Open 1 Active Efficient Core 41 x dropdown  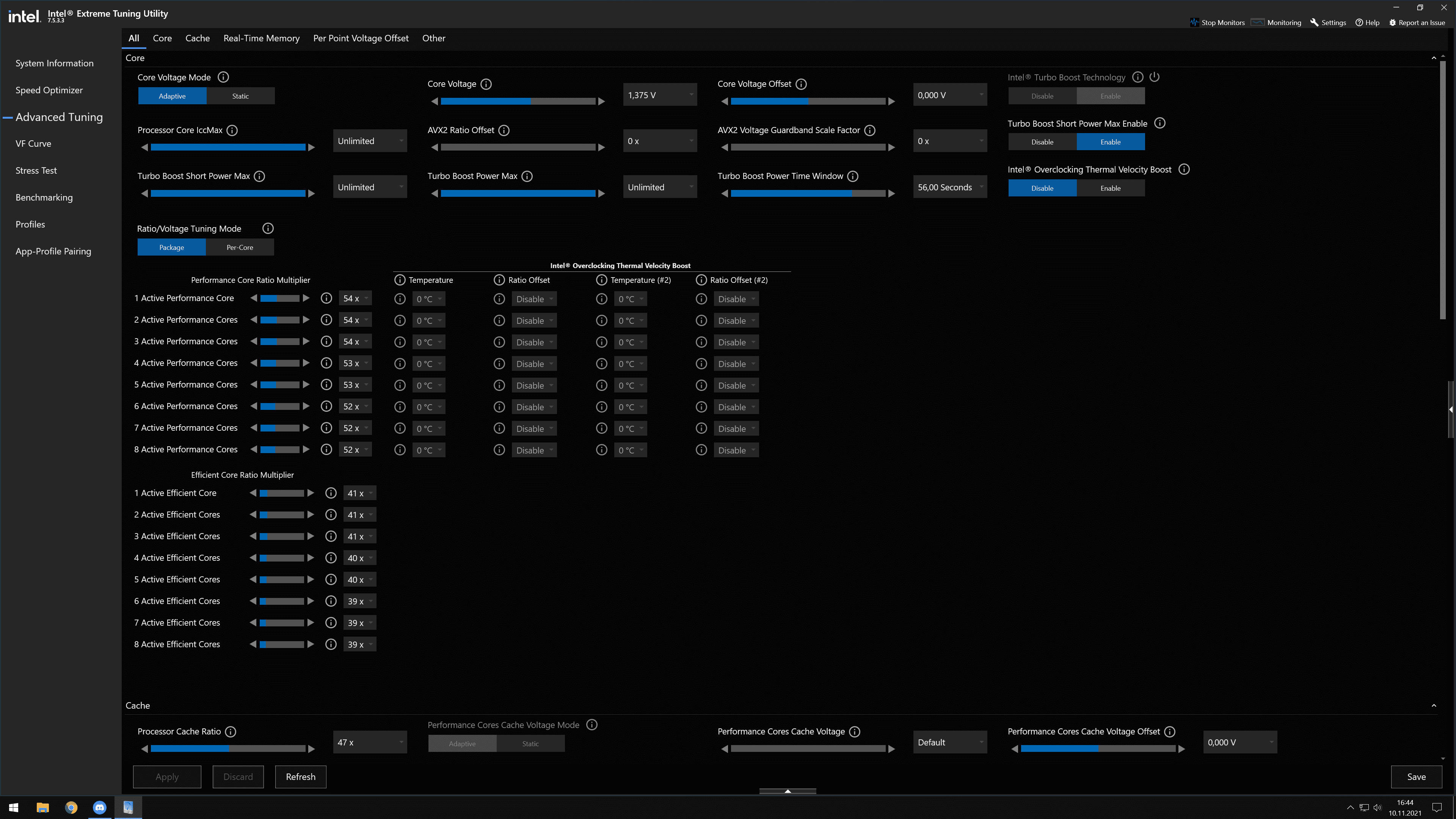click(359, 493)
